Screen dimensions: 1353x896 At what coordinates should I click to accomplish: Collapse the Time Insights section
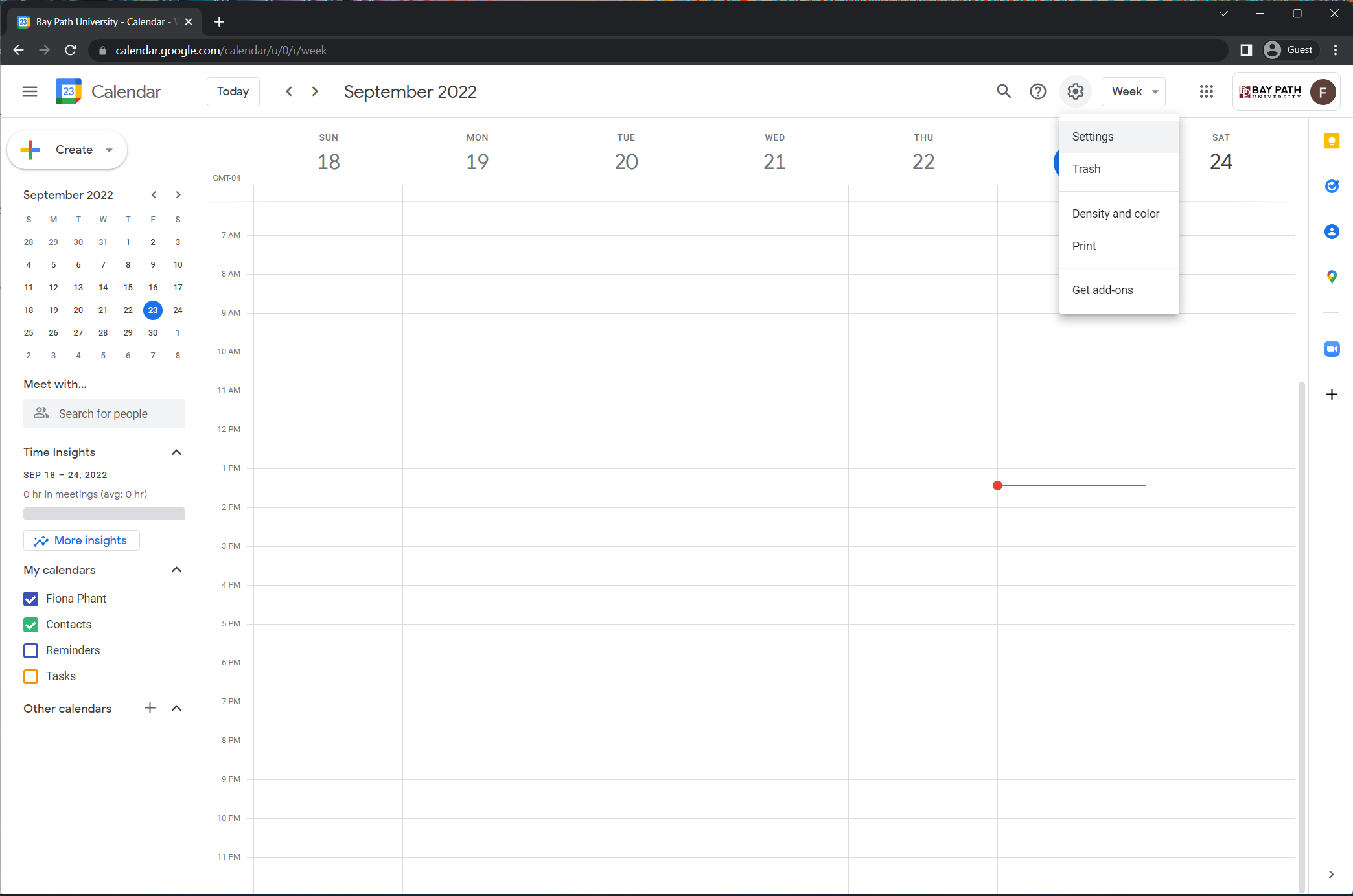176,452
